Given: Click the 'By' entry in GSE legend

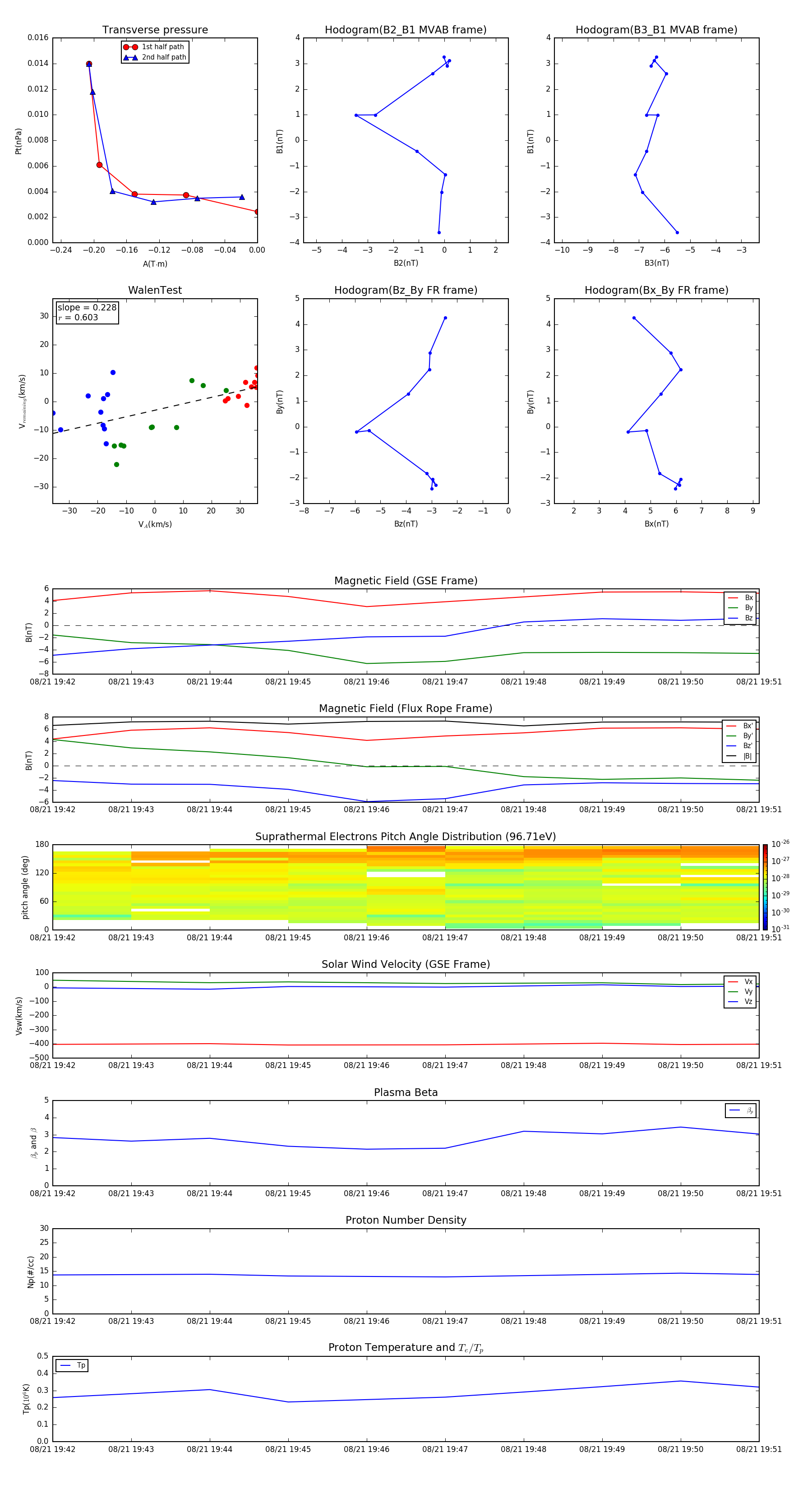Looking at the screenshot, I should (741, 607).
